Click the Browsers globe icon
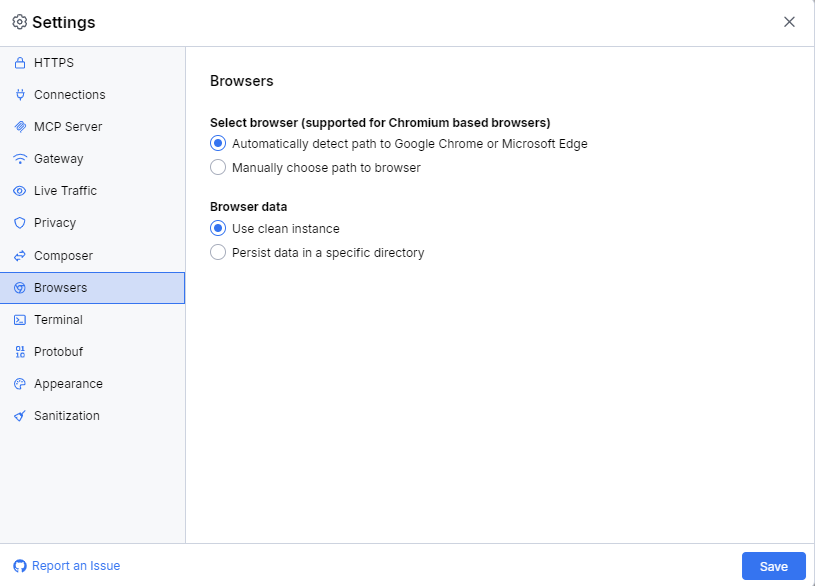Viewport: 815px width, 586px height. point(21,287)
